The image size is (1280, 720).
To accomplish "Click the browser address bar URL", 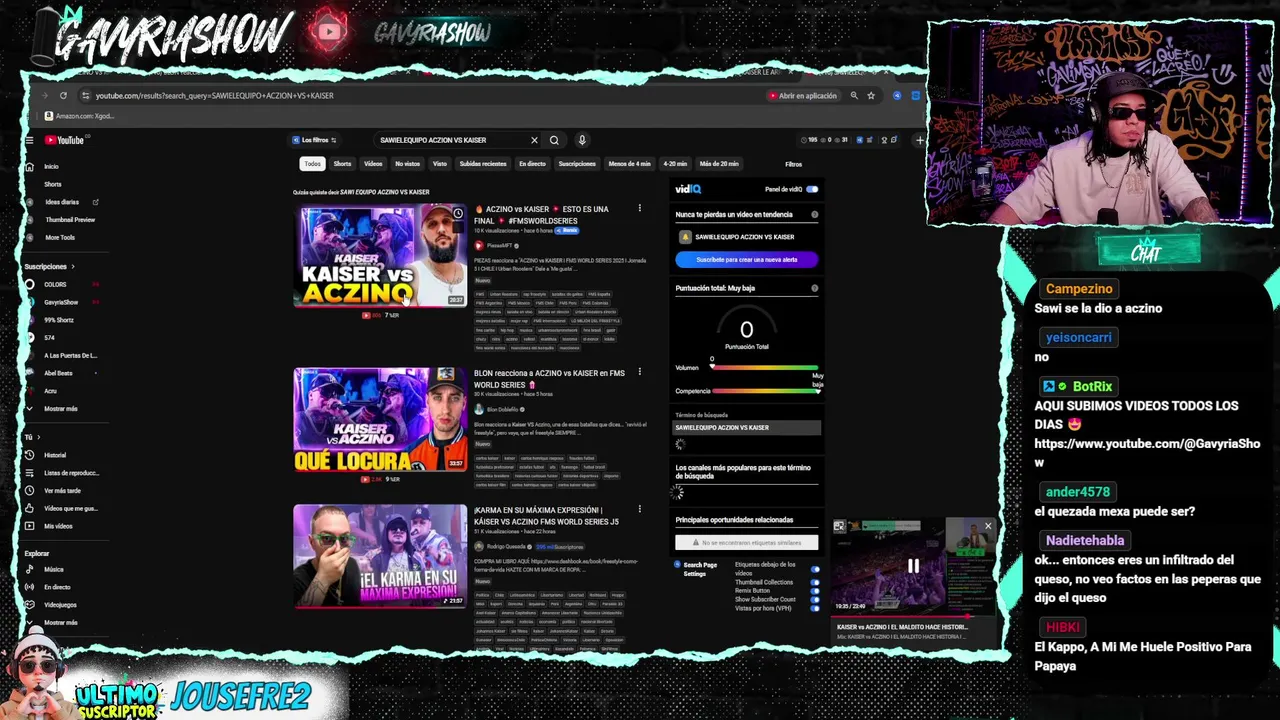I will pos(214,95).
